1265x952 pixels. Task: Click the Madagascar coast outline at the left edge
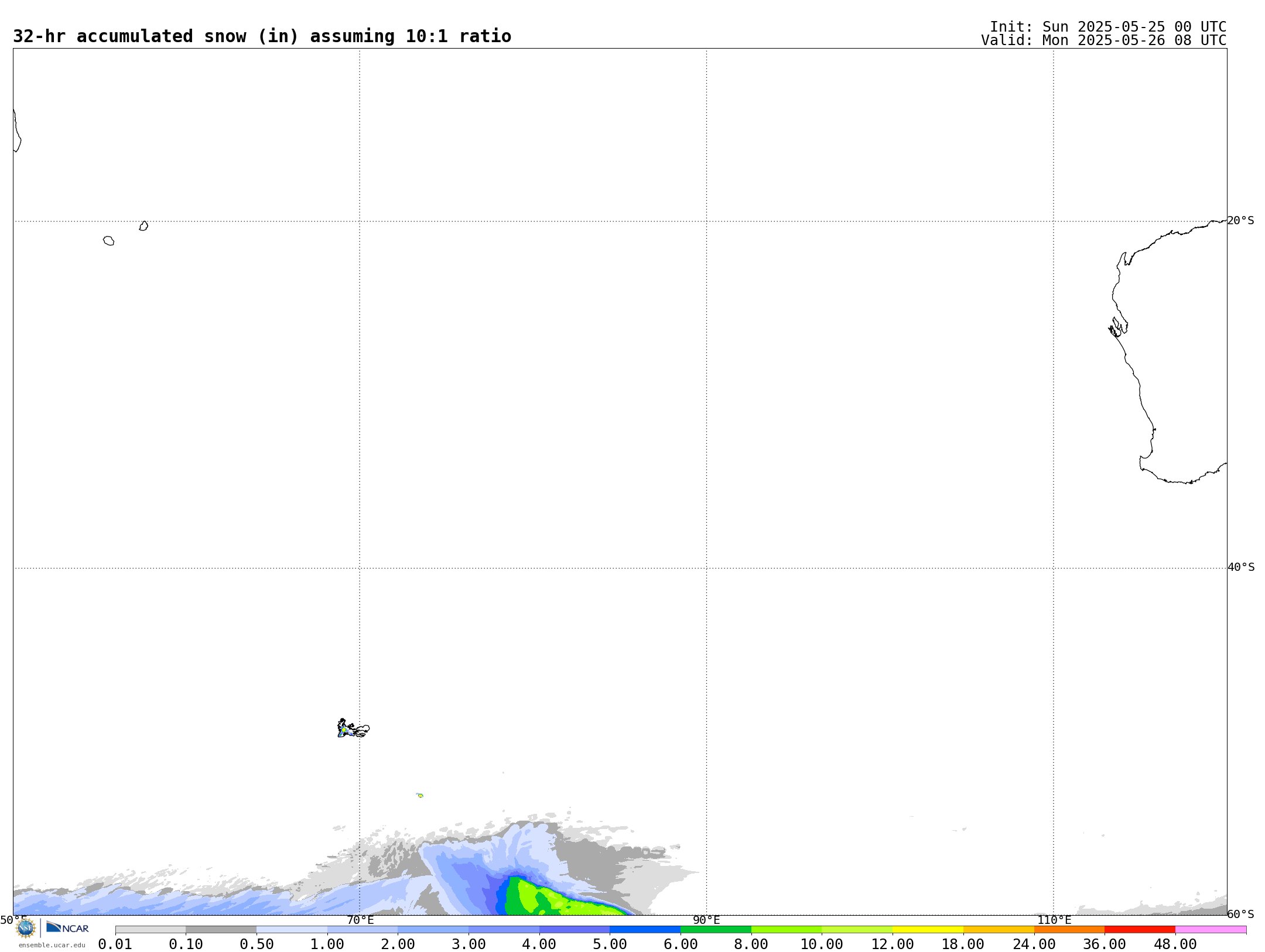pyautogui.click(x=17, y=132)
